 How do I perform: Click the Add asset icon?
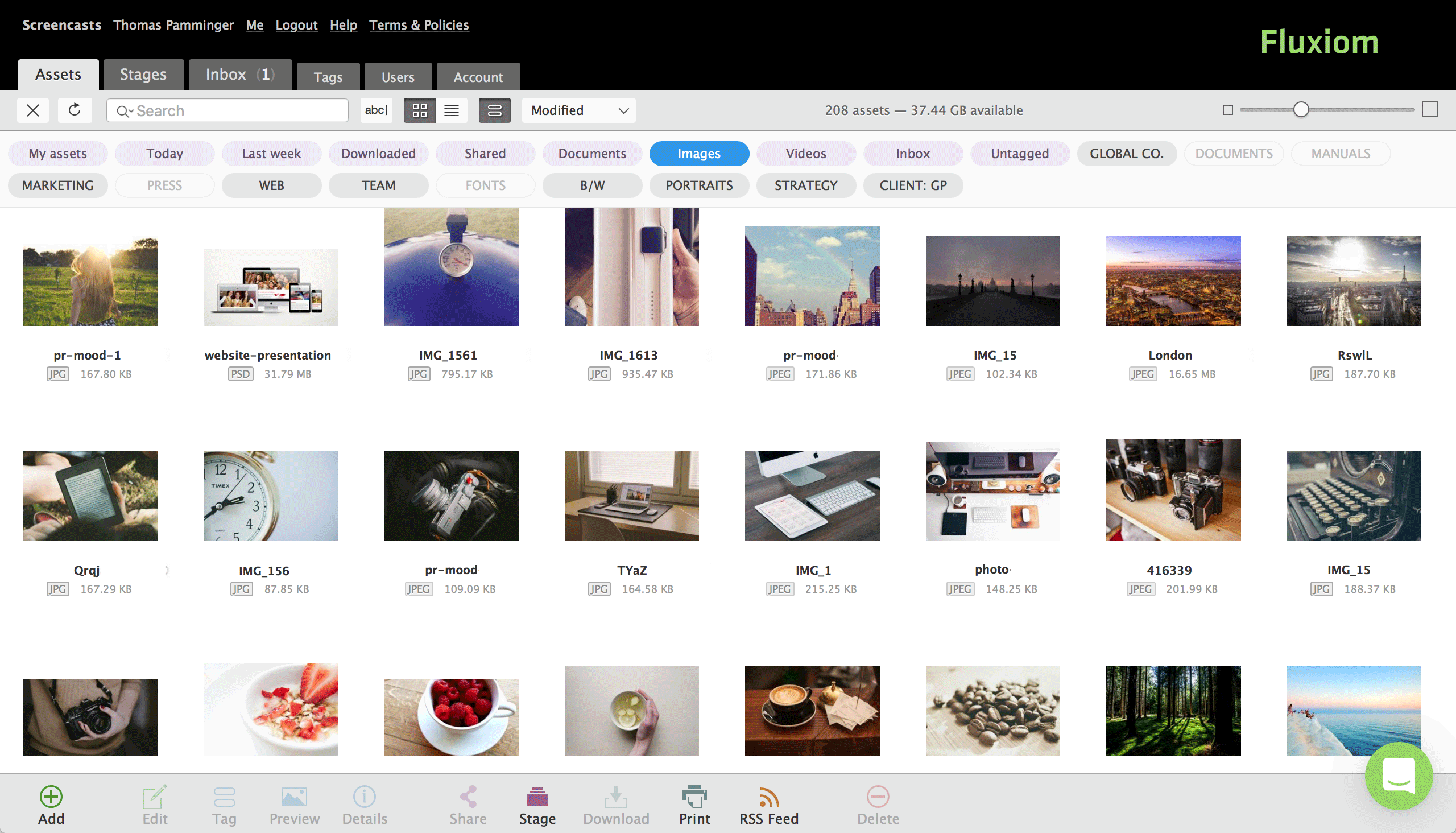[x=50, y=797]
